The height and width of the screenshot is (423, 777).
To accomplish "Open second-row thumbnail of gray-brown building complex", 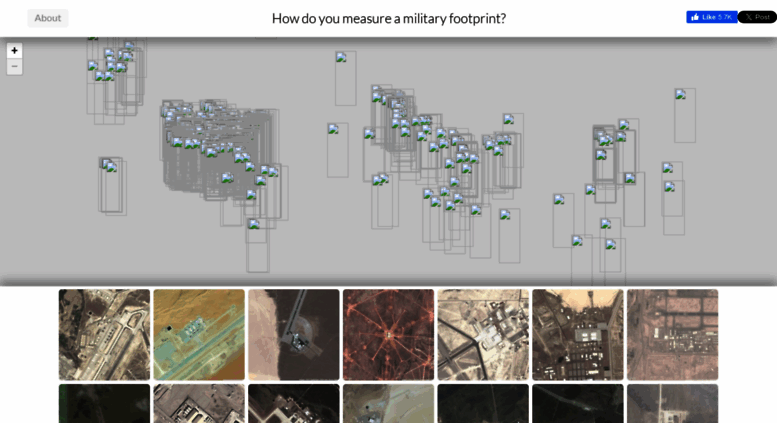I will 199,404.
